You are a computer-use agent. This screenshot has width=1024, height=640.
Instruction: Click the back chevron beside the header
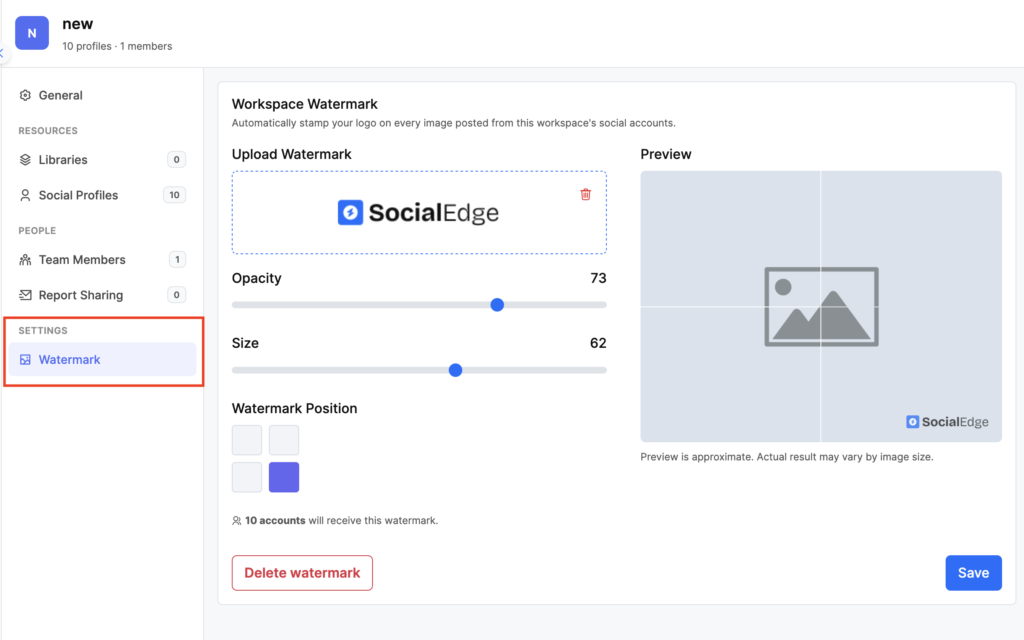[2, 54]
